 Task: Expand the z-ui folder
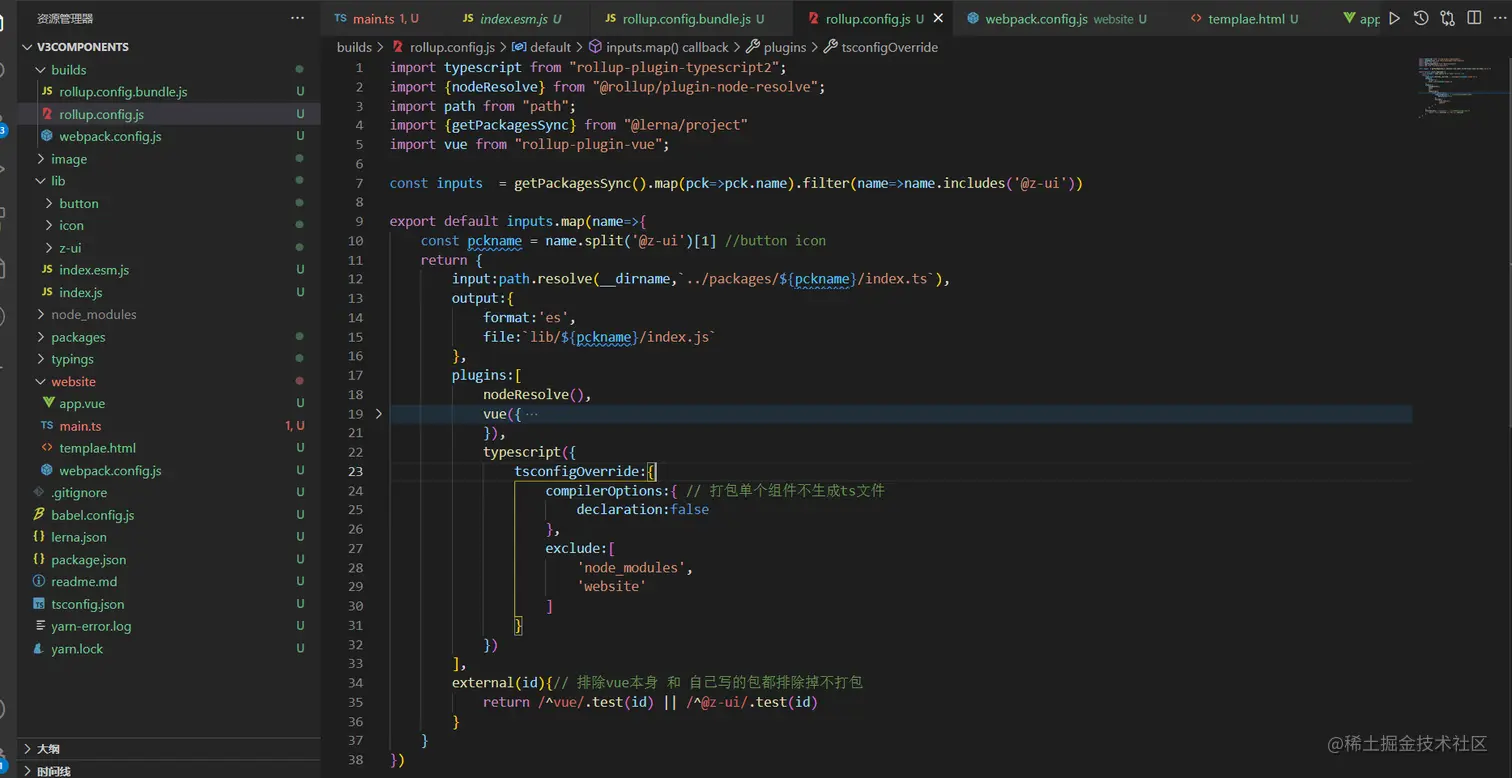pyautogui.click(x=49, y=248)
